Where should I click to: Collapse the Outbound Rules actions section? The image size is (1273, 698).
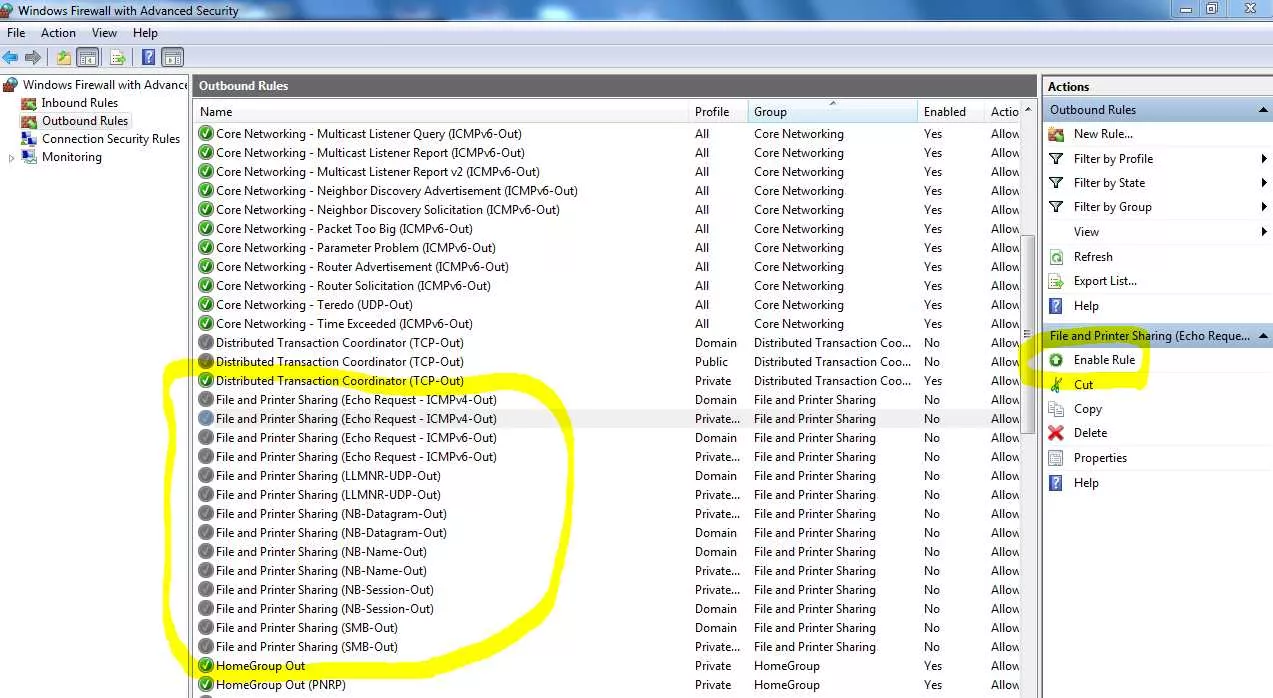tap(1263, 110)
